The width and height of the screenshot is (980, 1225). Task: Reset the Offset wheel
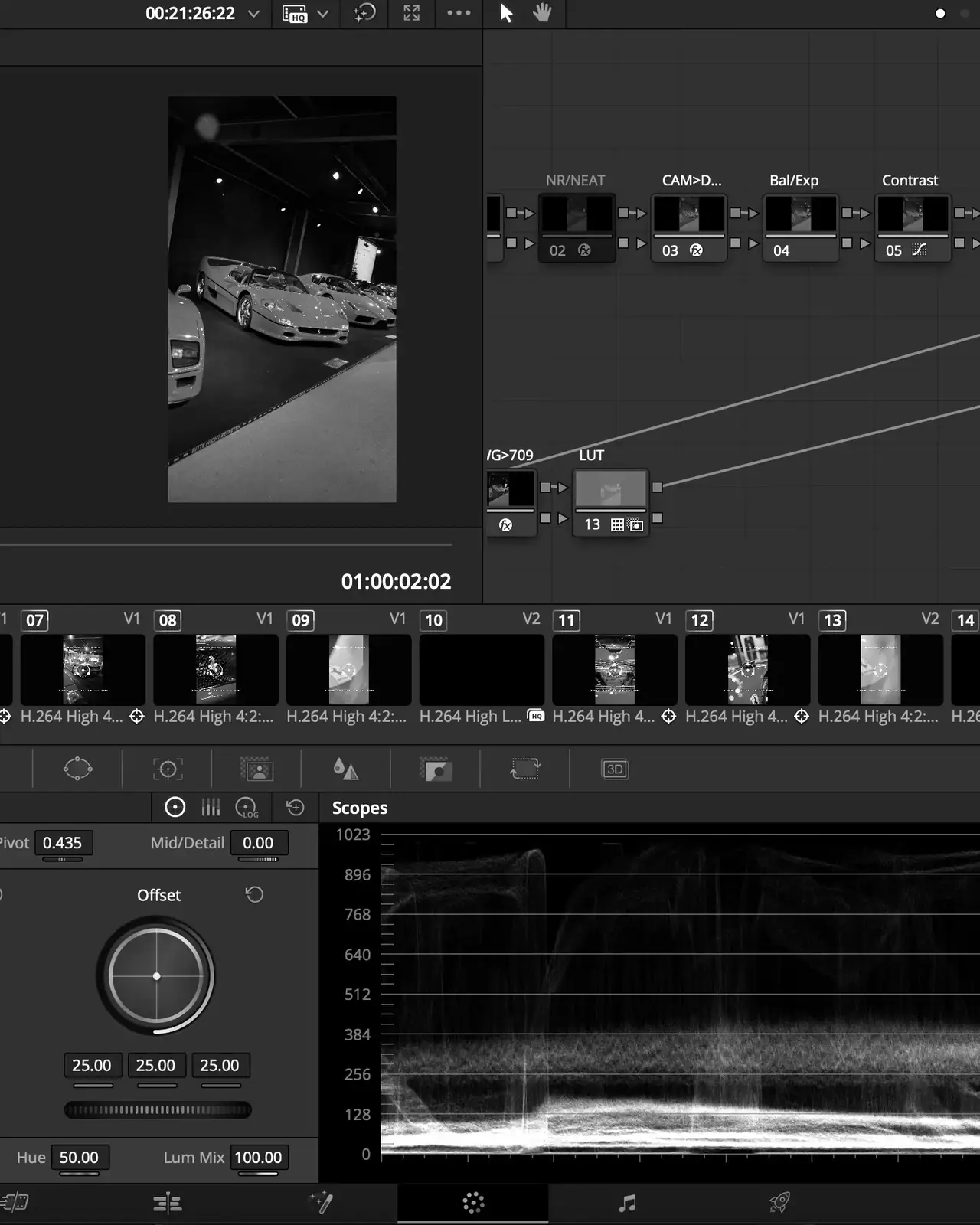pyautogui.click(x=254, y=894)
